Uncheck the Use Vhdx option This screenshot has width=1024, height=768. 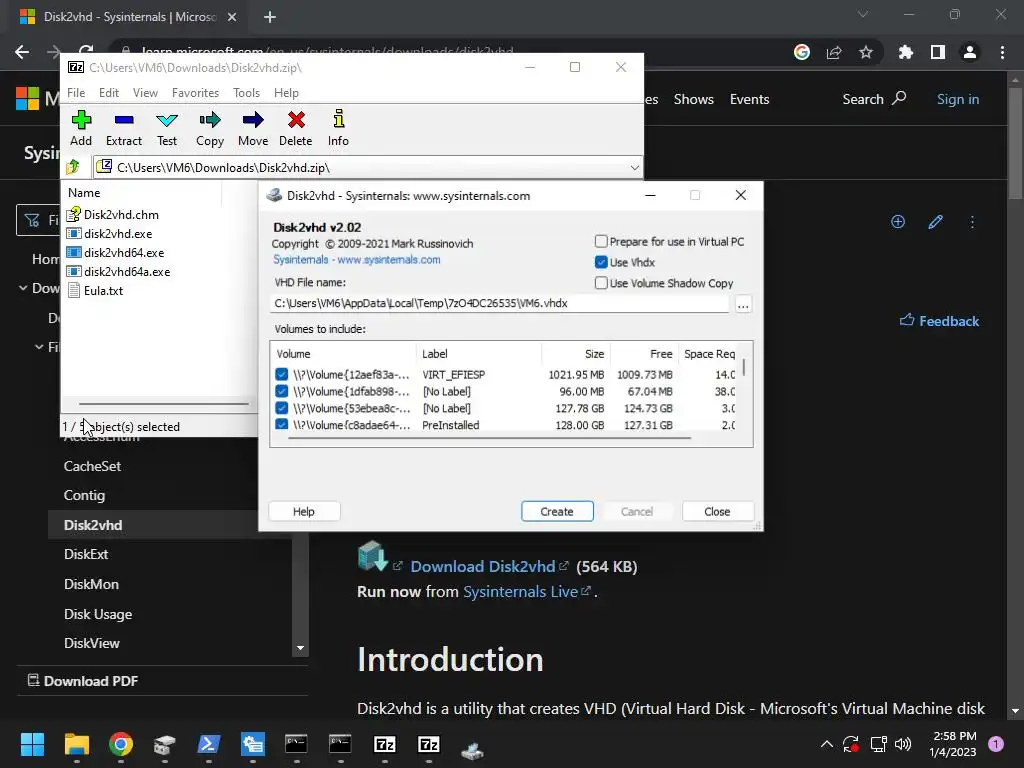[x=601, y=263]
